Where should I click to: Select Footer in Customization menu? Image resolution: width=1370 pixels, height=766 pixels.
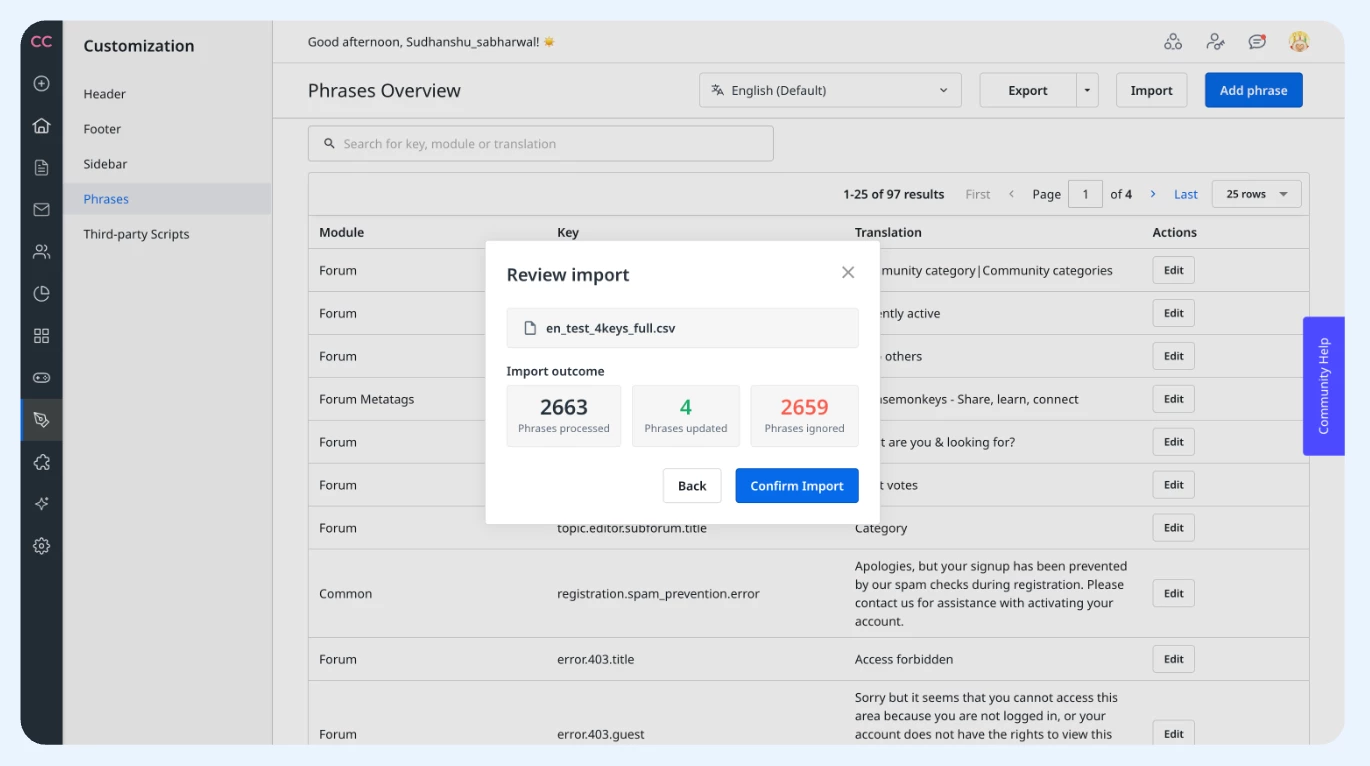pyautogui.click(x=102, y=129)
